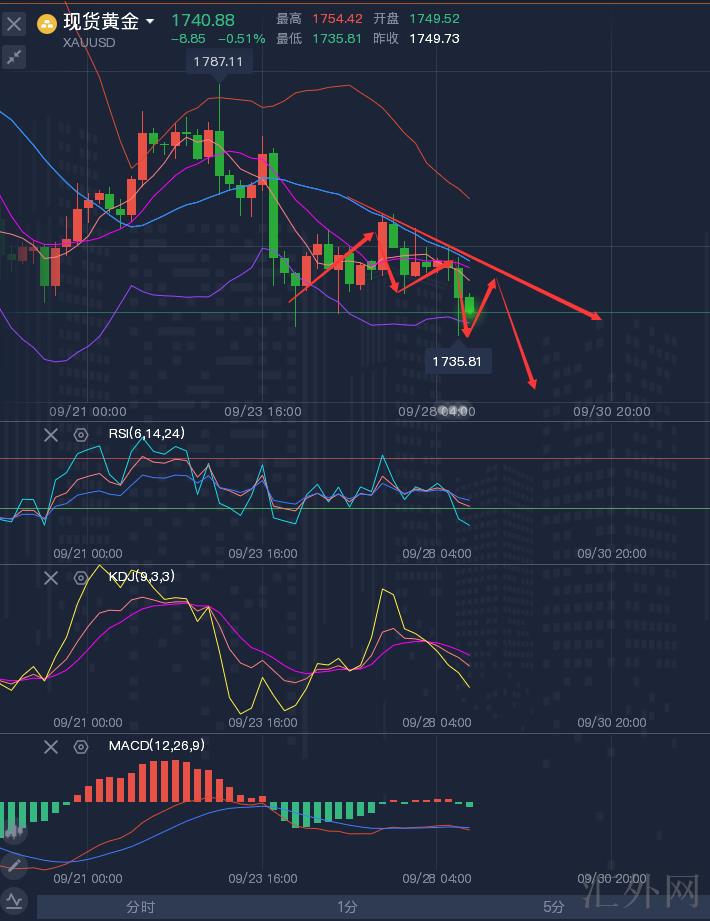710x921 pixels.
Task: Select the pencil drawing tool
Action: 14,866
